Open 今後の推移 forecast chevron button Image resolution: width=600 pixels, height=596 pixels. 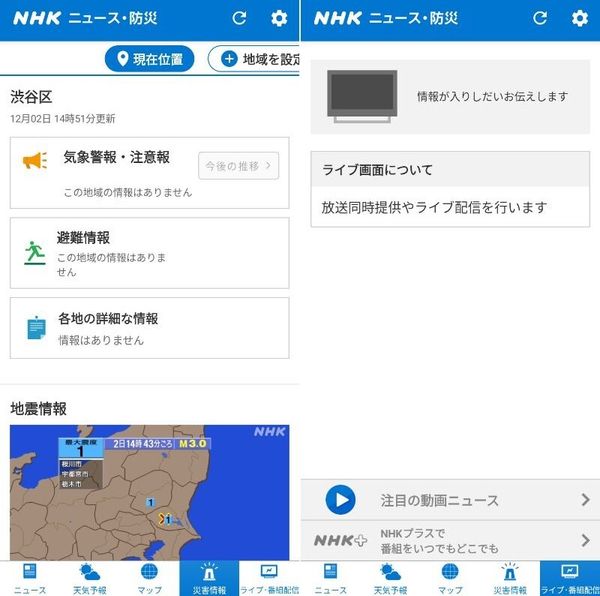pyautogui.click(x=238, y=166)
